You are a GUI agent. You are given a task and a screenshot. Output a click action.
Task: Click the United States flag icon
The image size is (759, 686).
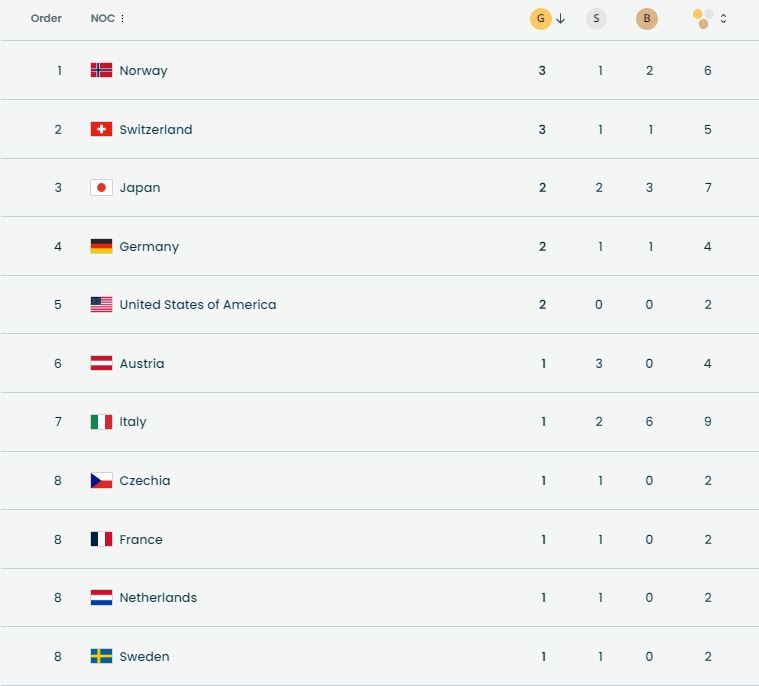[101, 305]
